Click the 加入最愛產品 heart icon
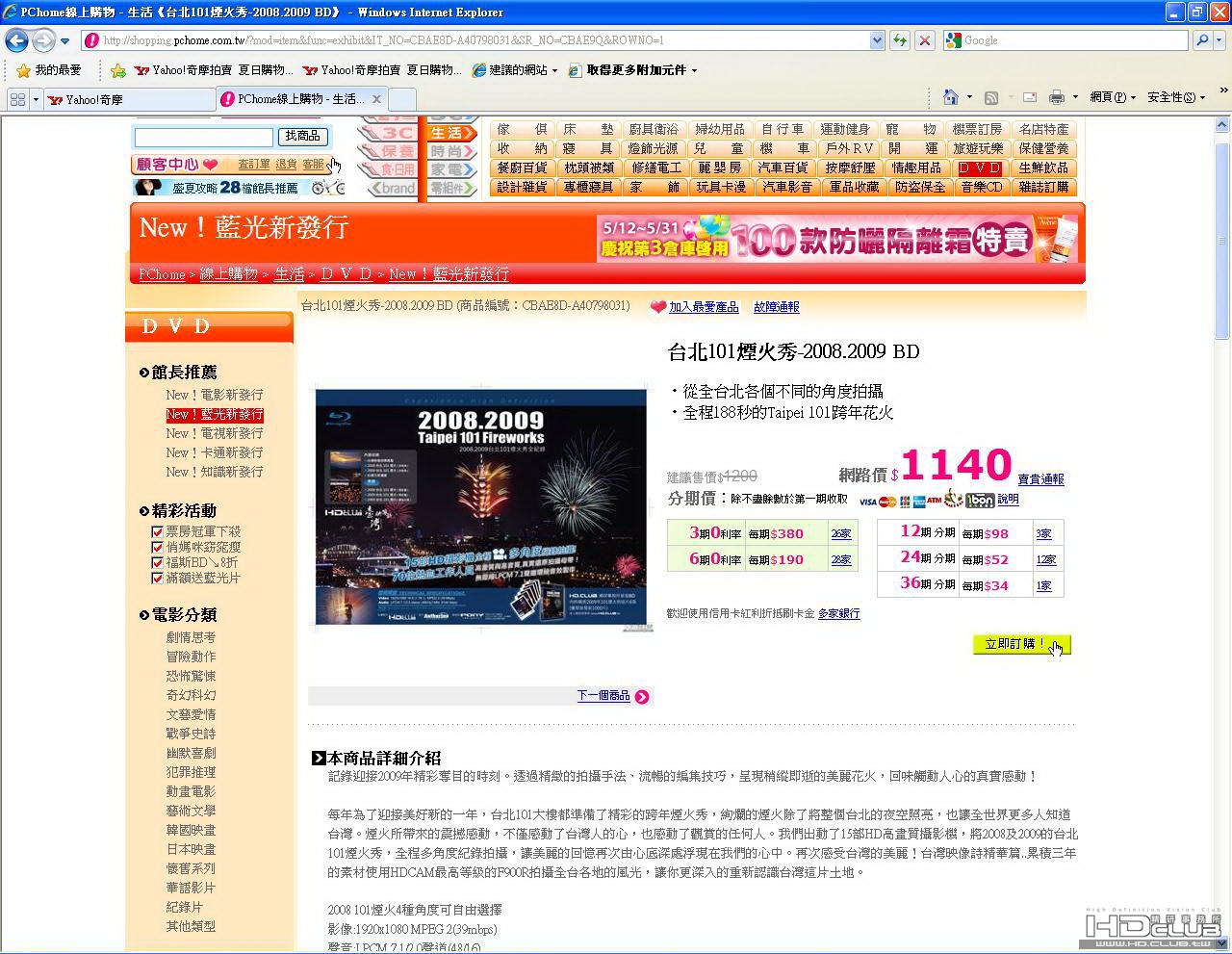This screenshot has height=954, width=1232. click(x=658, y=307)
